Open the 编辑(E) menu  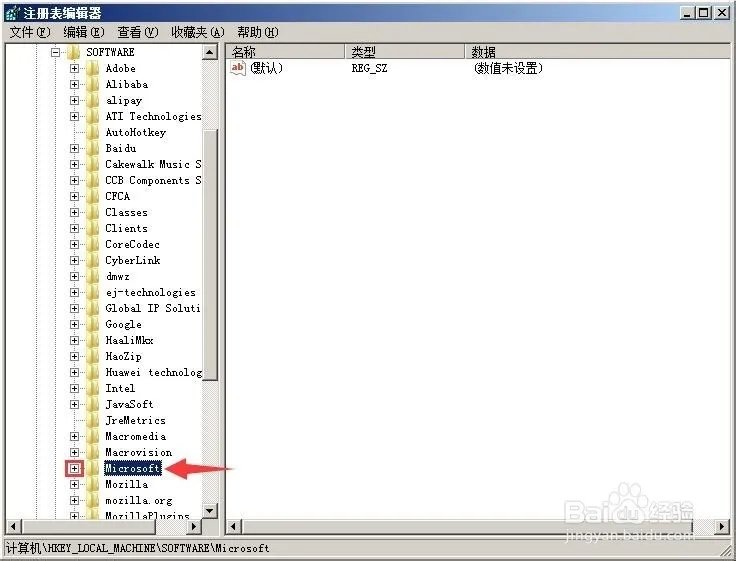click(x=84, y=32)
